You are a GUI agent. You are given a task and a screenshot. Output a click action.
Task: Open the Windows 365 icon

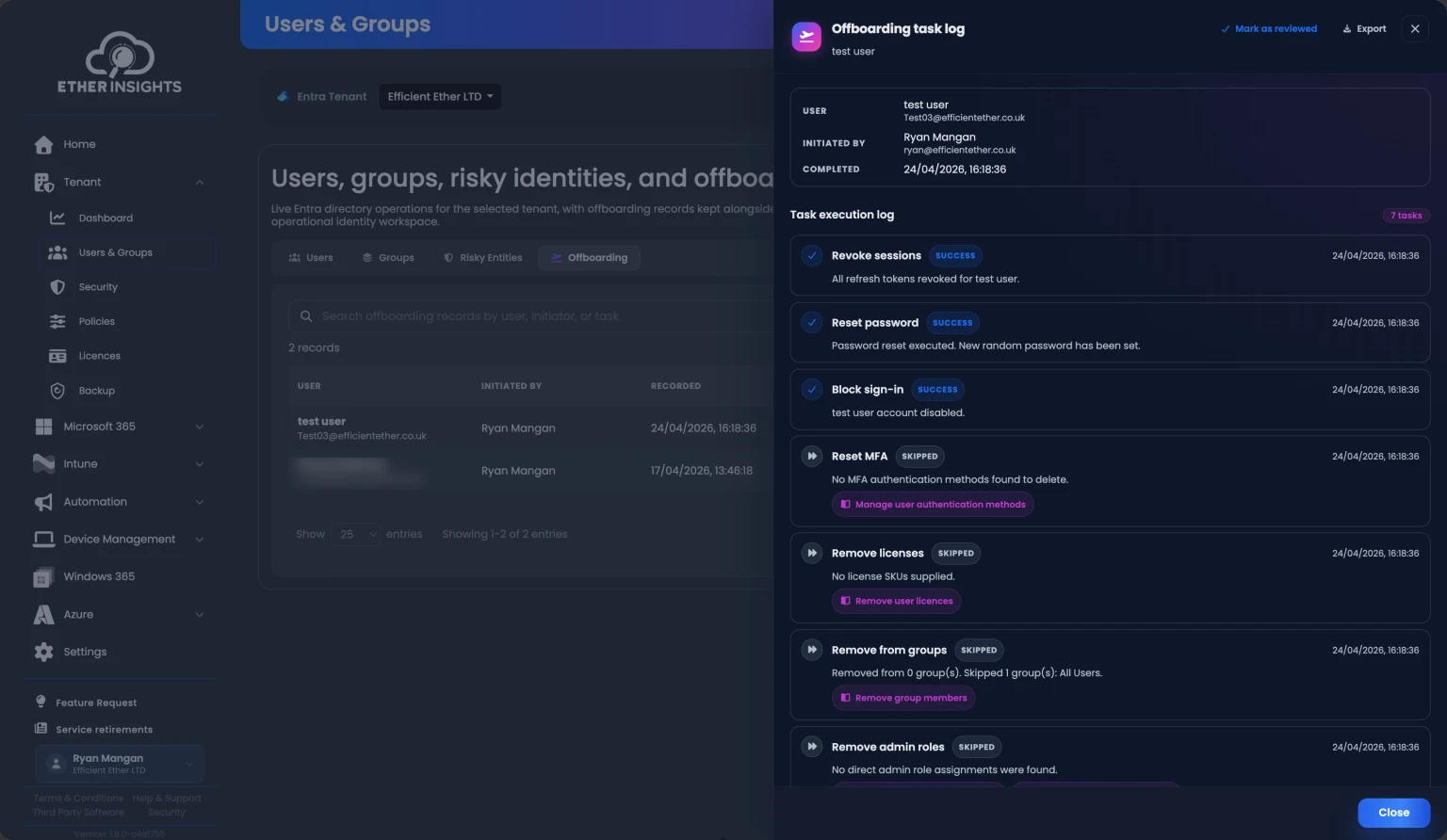[x=43, y=576]
